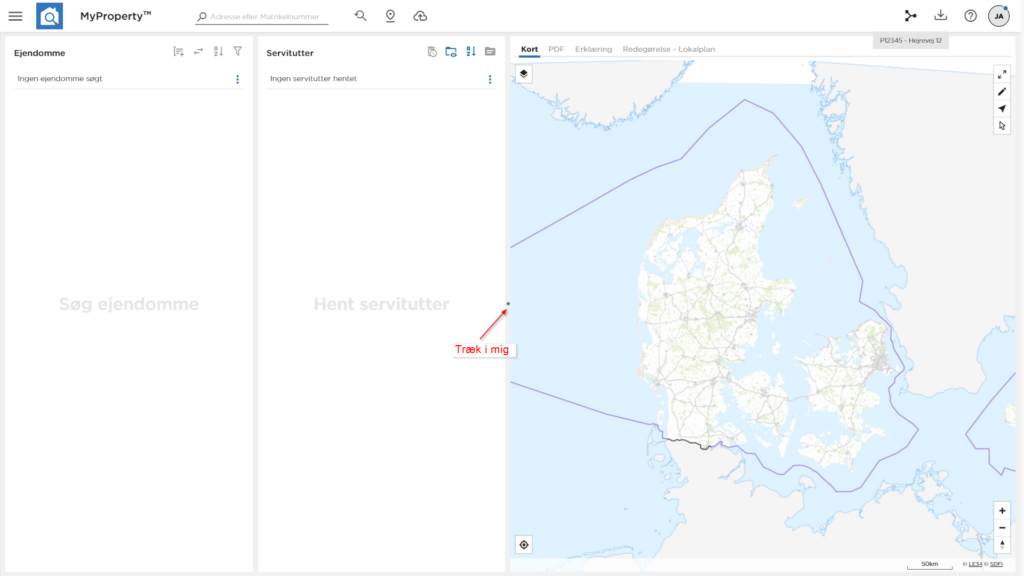This screenshot has width=1024, height=576.
Task: Click the panel resize drag handle
Action: (508, 303)
